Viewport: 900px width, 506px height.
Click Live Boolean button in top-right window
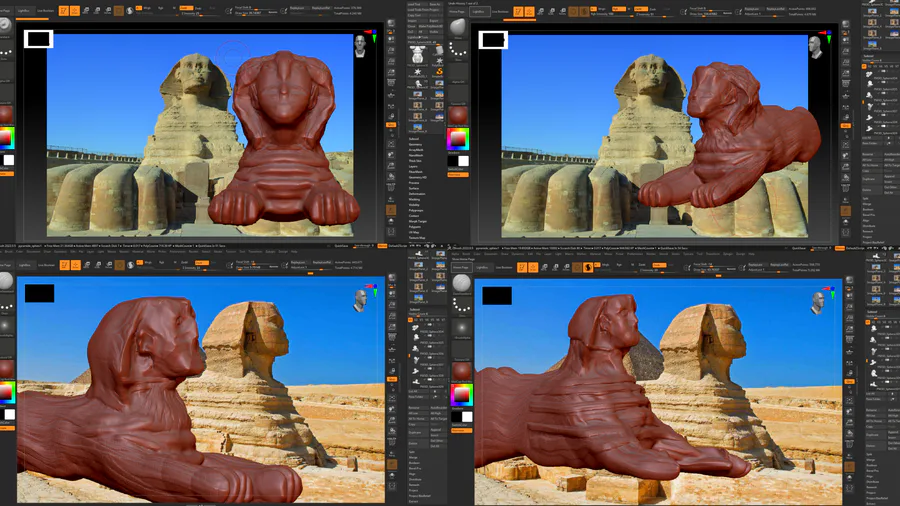coord(500,11)
